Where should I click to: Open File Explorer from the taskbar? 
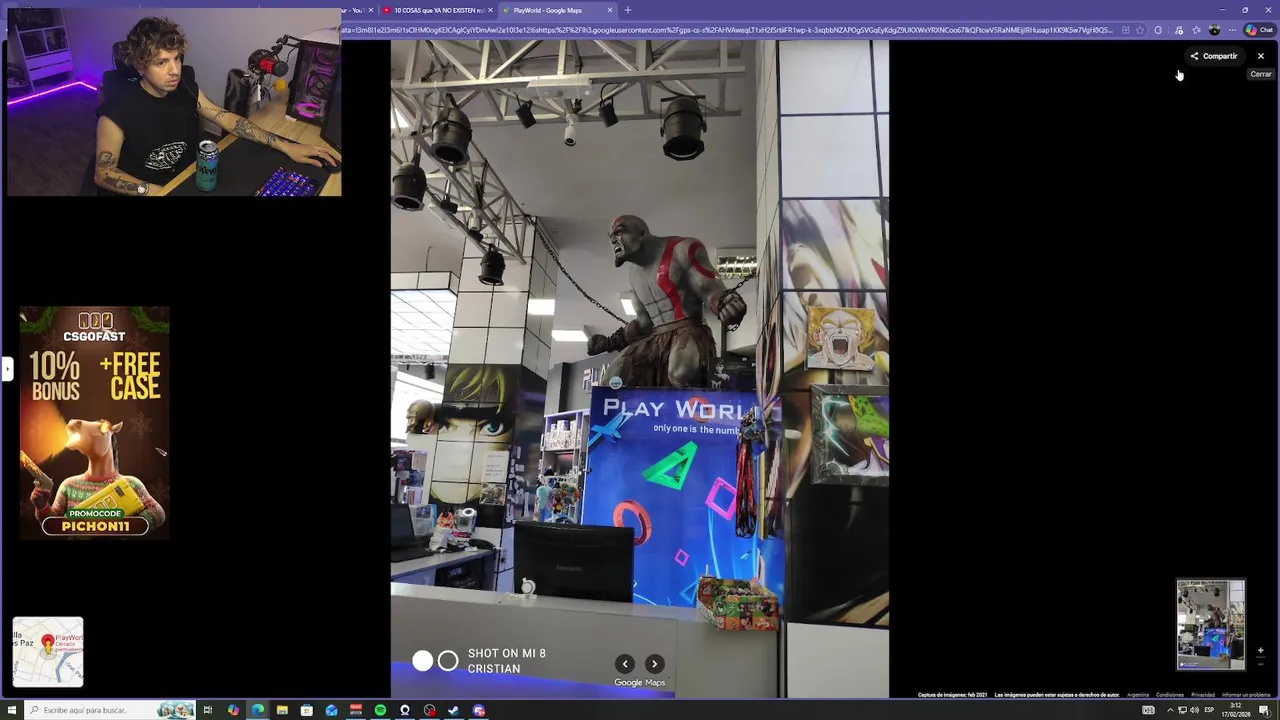tap(282, 710)
